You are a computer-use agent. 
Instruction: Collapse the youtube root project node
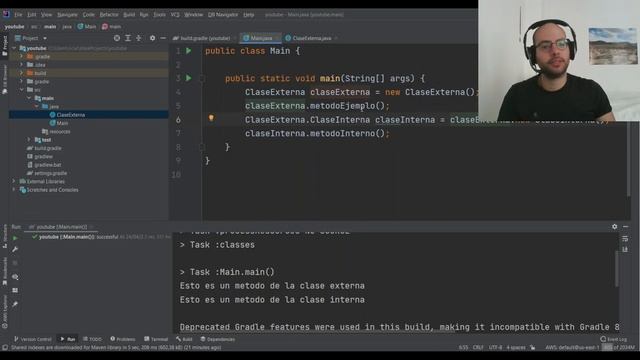14,48
